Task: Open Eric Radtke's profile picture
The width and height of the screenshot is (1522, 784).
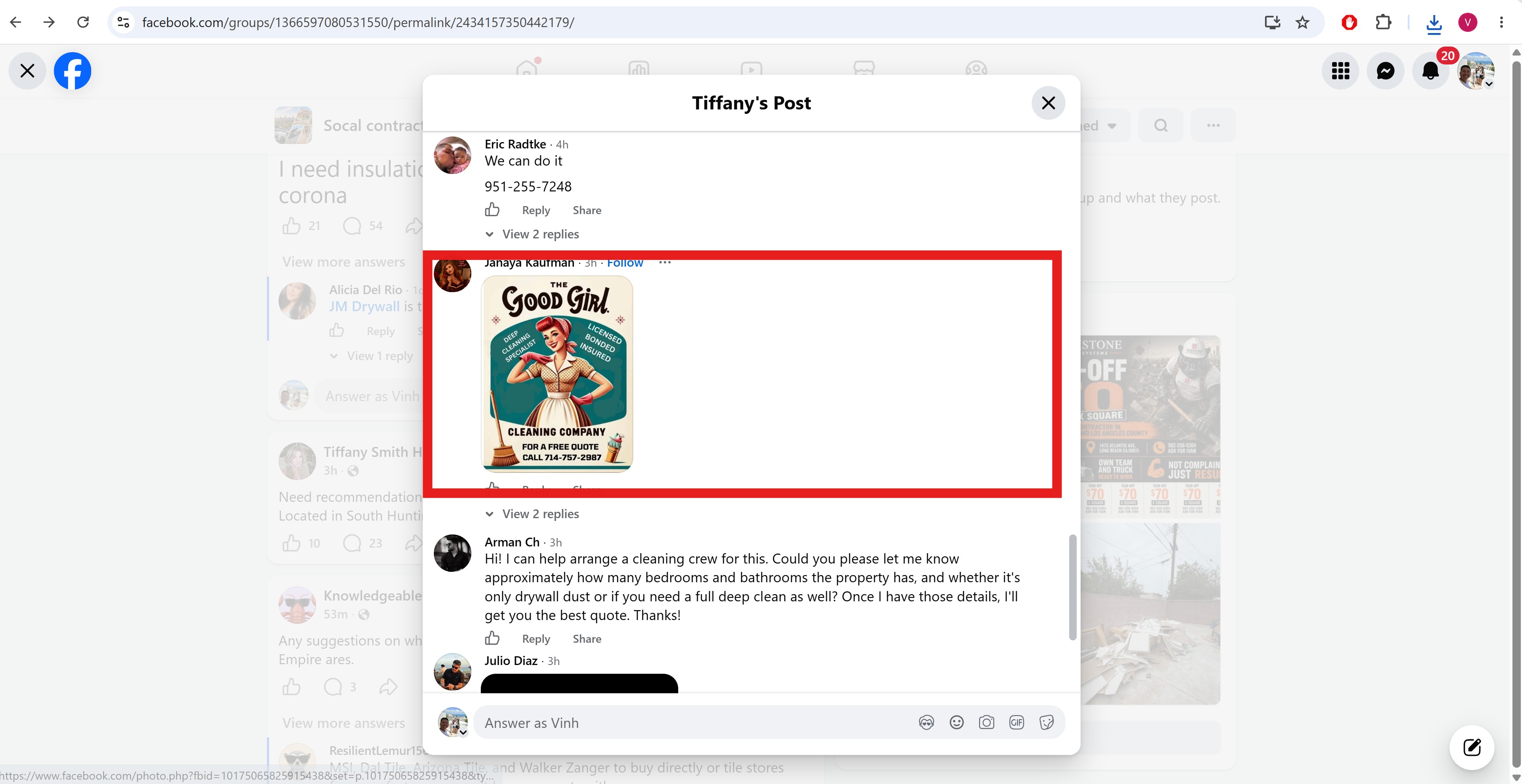Action: pos(453,155)
